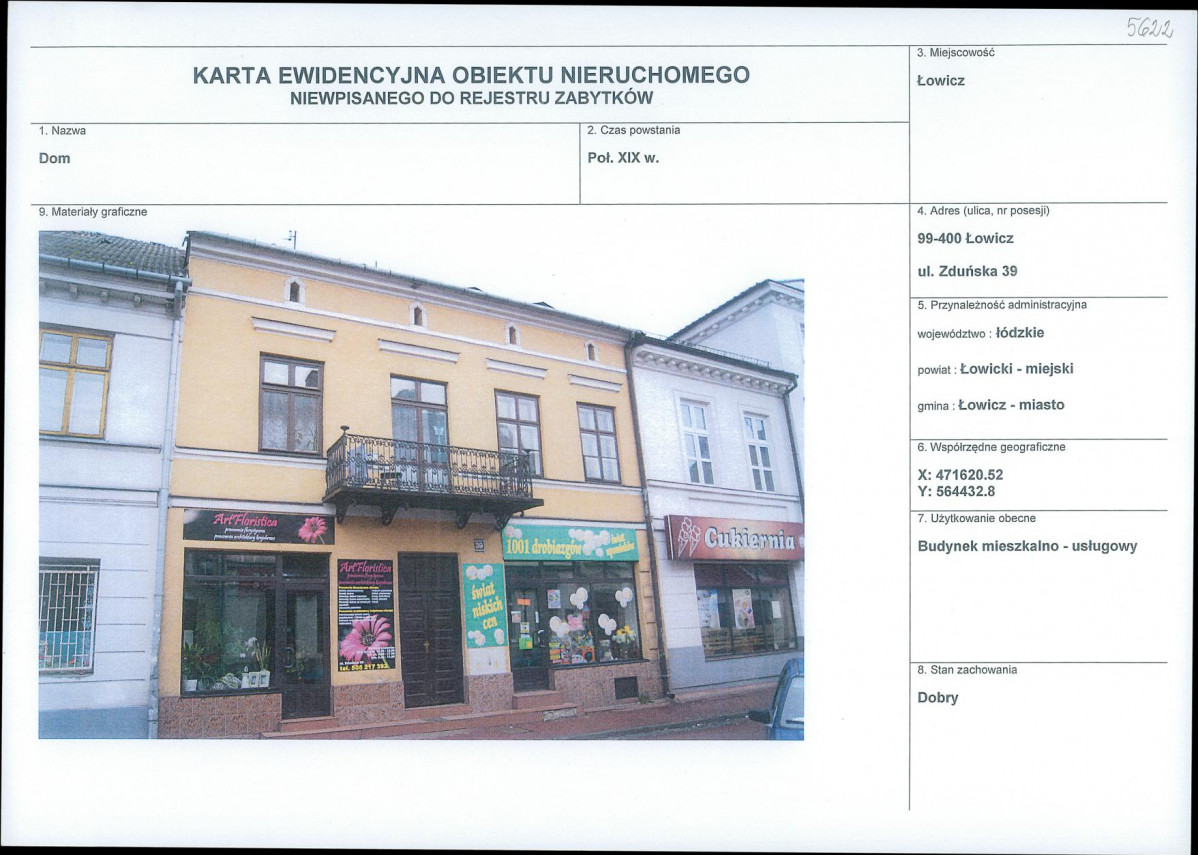Click the 'Art Floristica' banner above shop window
Screen dimensions: 1198x855
[x=258, y=527]
